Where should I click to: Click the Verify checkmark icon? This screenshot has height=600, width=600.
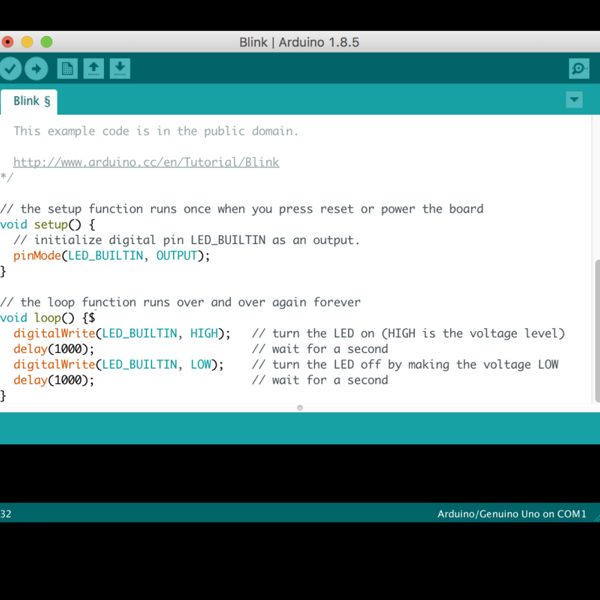click(x=10, y=69)
